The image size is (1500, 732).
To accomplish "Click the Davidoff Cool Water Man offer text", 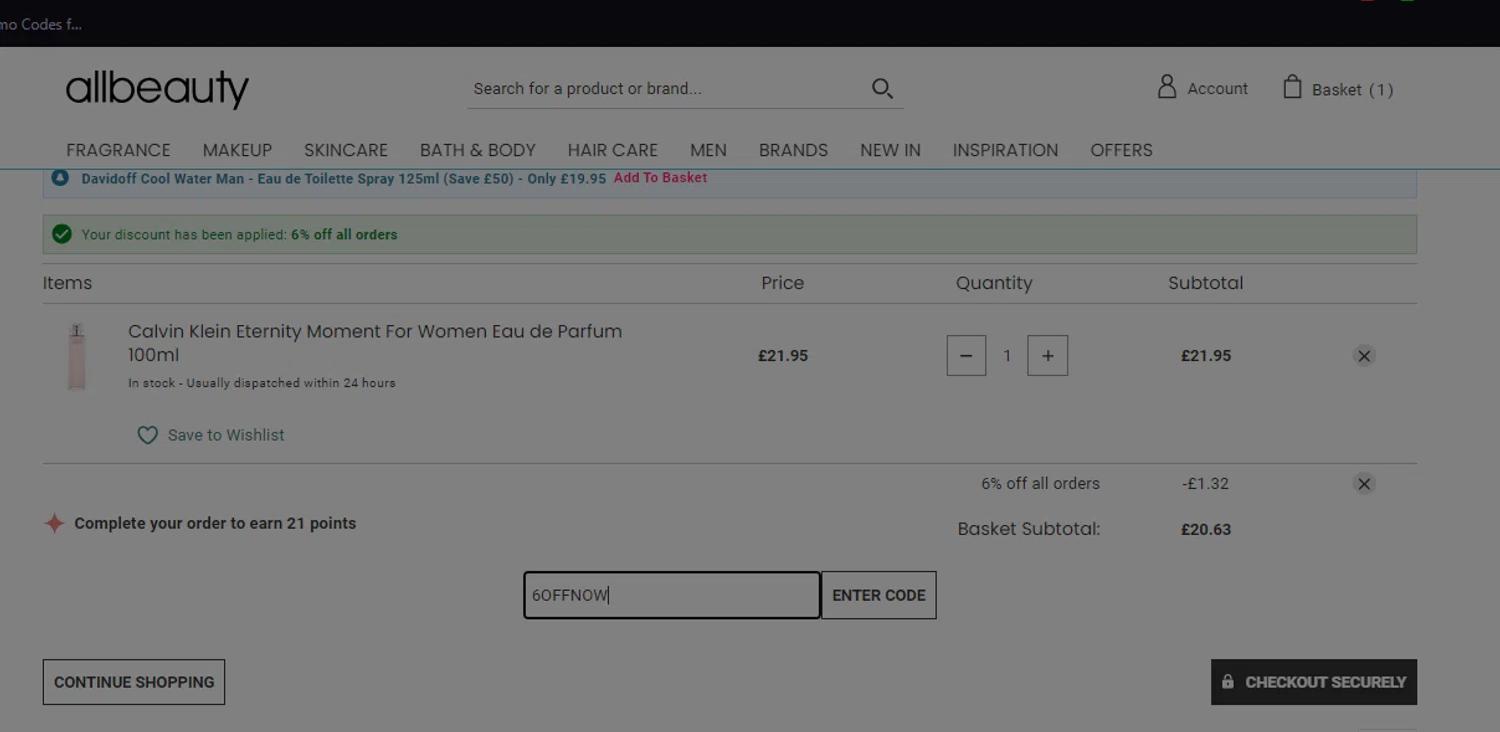I will point(343,179).
